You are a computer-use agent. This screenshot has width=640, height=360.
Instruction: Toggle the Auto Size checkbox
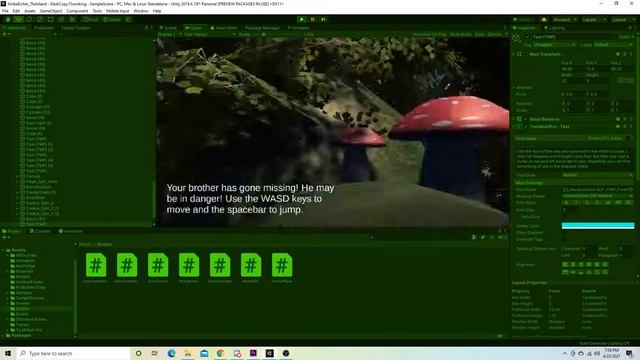click(x=564, y=217)
